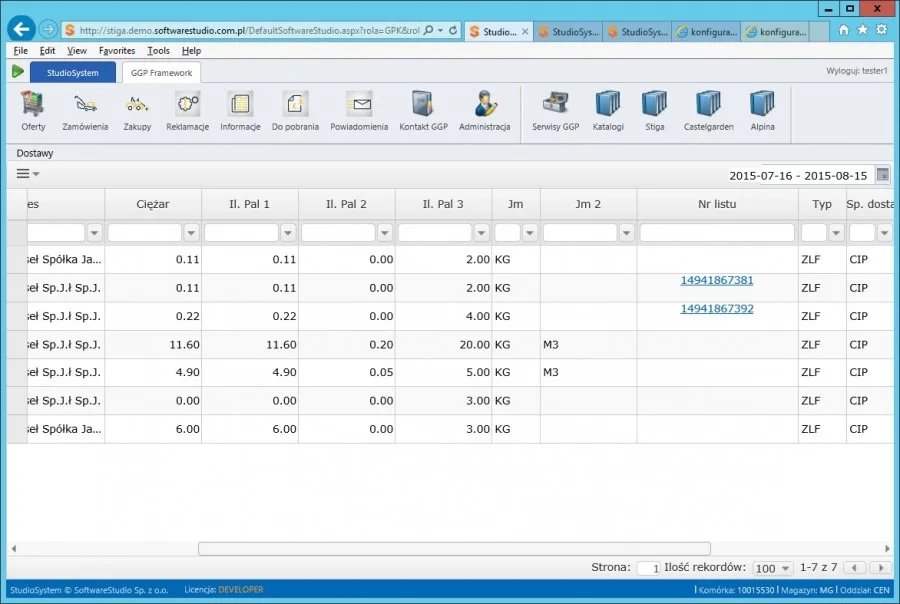The height and width of the screenshot is (604, 900).
Task: Go to next page of records
Action: [881, 568]
